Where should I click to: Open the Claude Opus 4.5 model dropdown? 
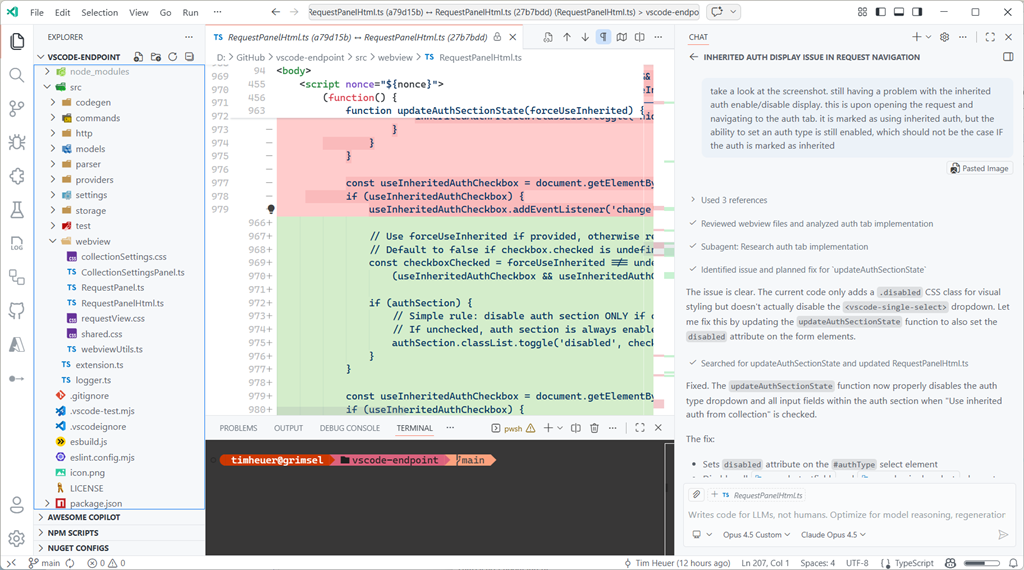coord(833,535)
